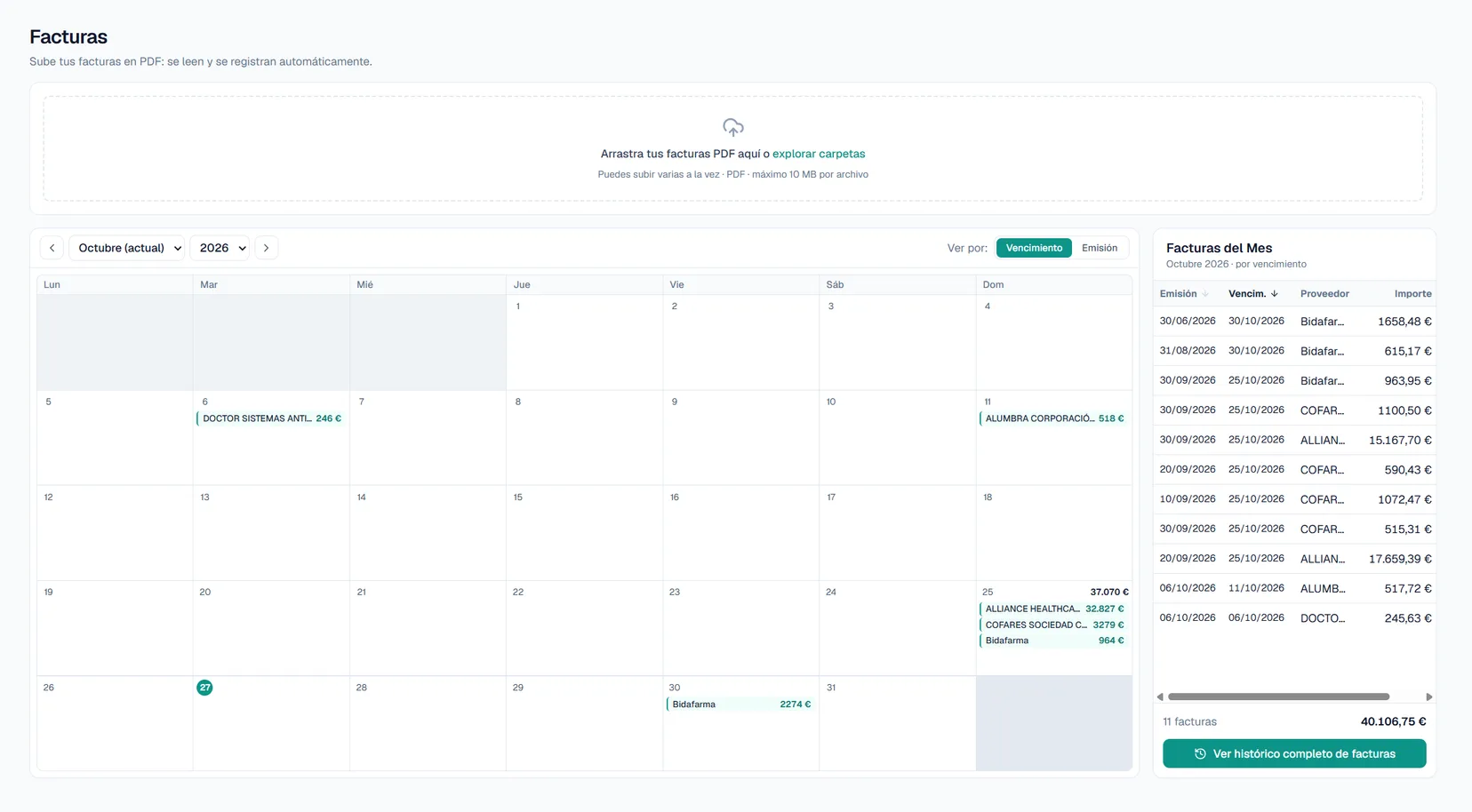Open the ALUMBRA CORPORACIÓ... 518 € calendar event
Screen dimensions: 1472x812
[x=1053, y=418]
